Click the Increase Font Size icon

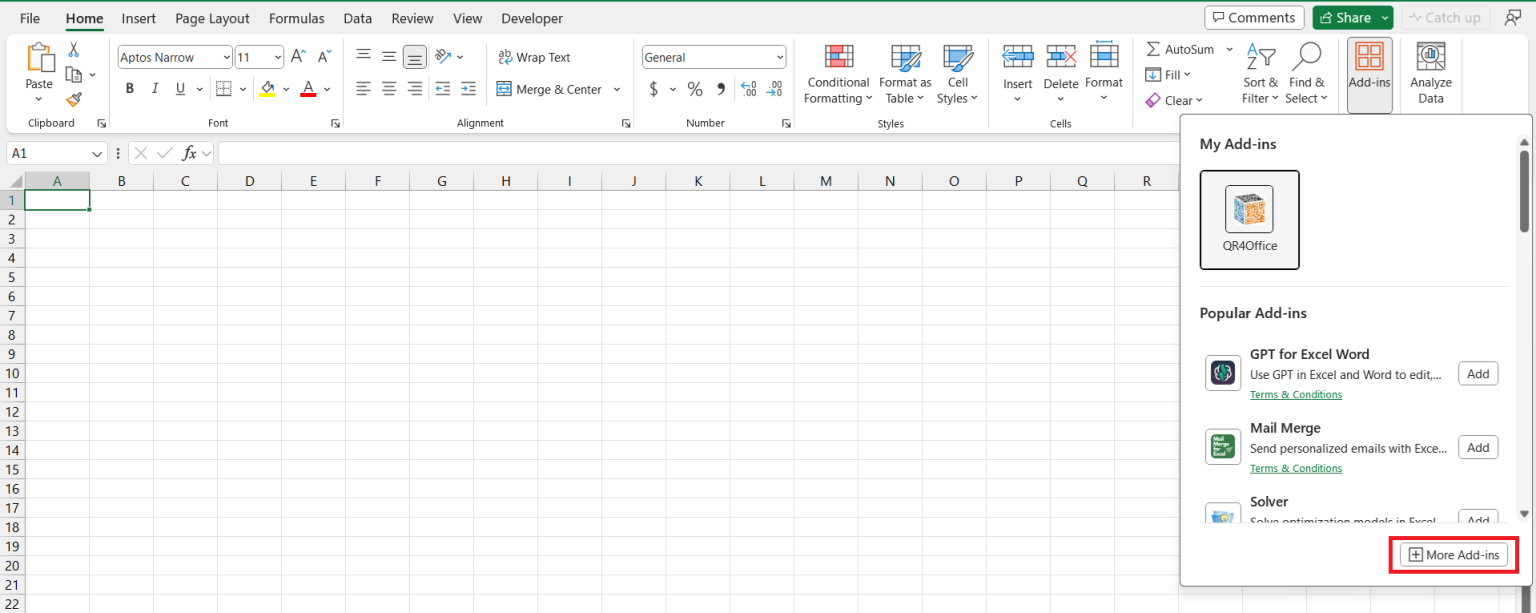point(298,57)
